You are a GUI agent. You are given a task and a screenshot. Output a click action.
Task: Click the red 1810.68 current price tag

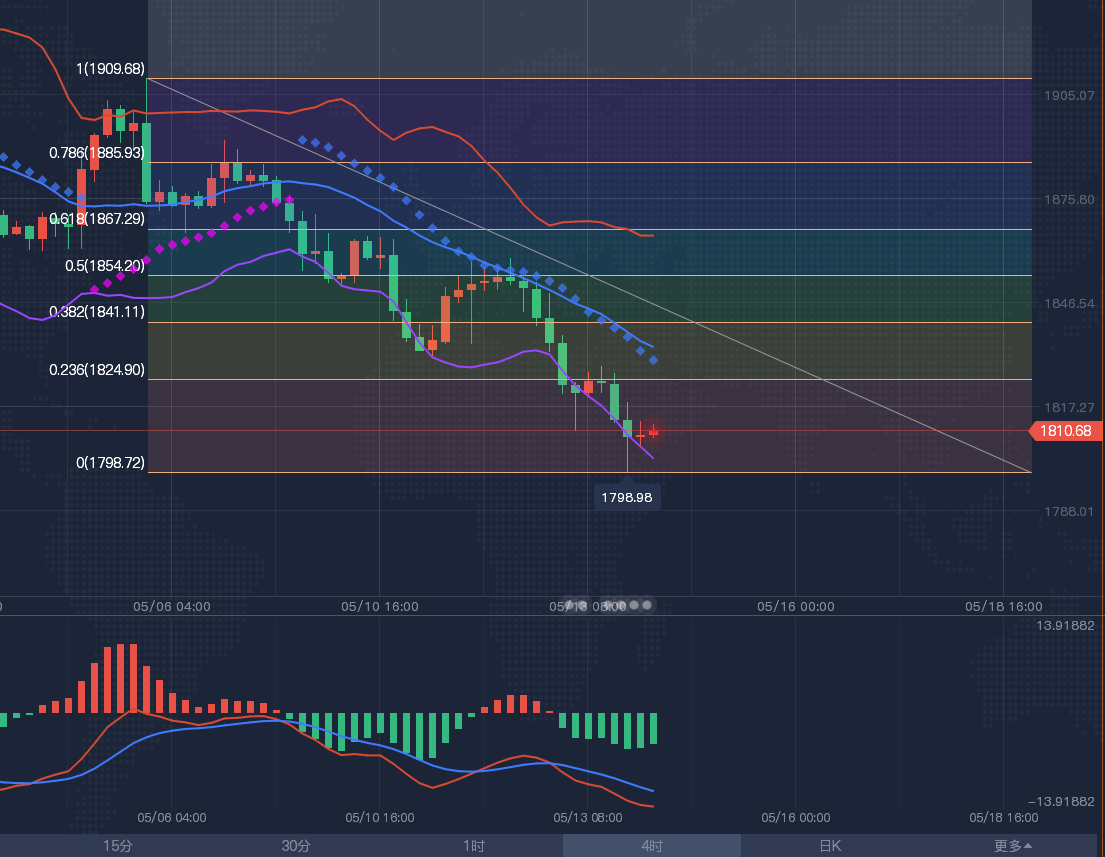coord(1066,431)
